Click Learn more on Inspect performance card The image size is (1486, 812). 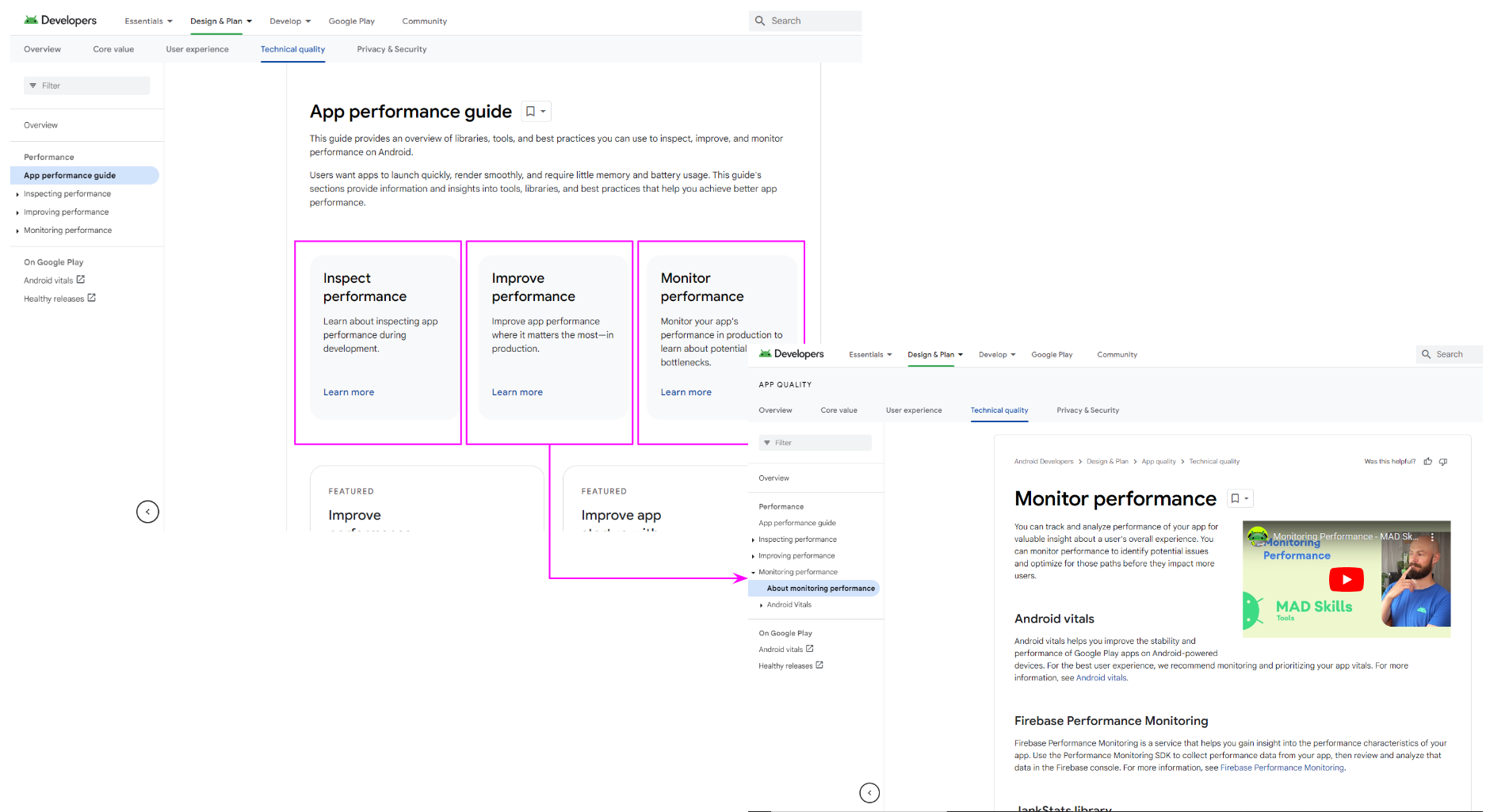349,392
